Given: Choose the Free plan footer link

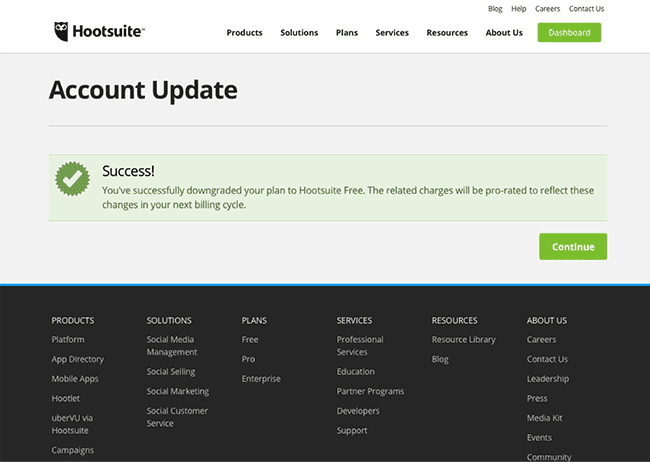Looking at the screenshot, I should tap(250, 340).
